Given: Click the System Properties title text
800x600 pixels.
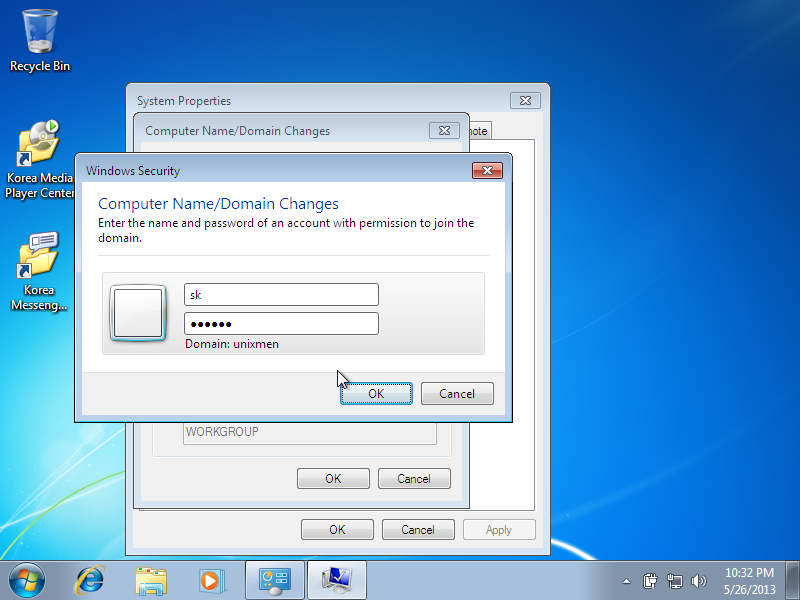Looking at the screenshot, I should click(184, 101).
